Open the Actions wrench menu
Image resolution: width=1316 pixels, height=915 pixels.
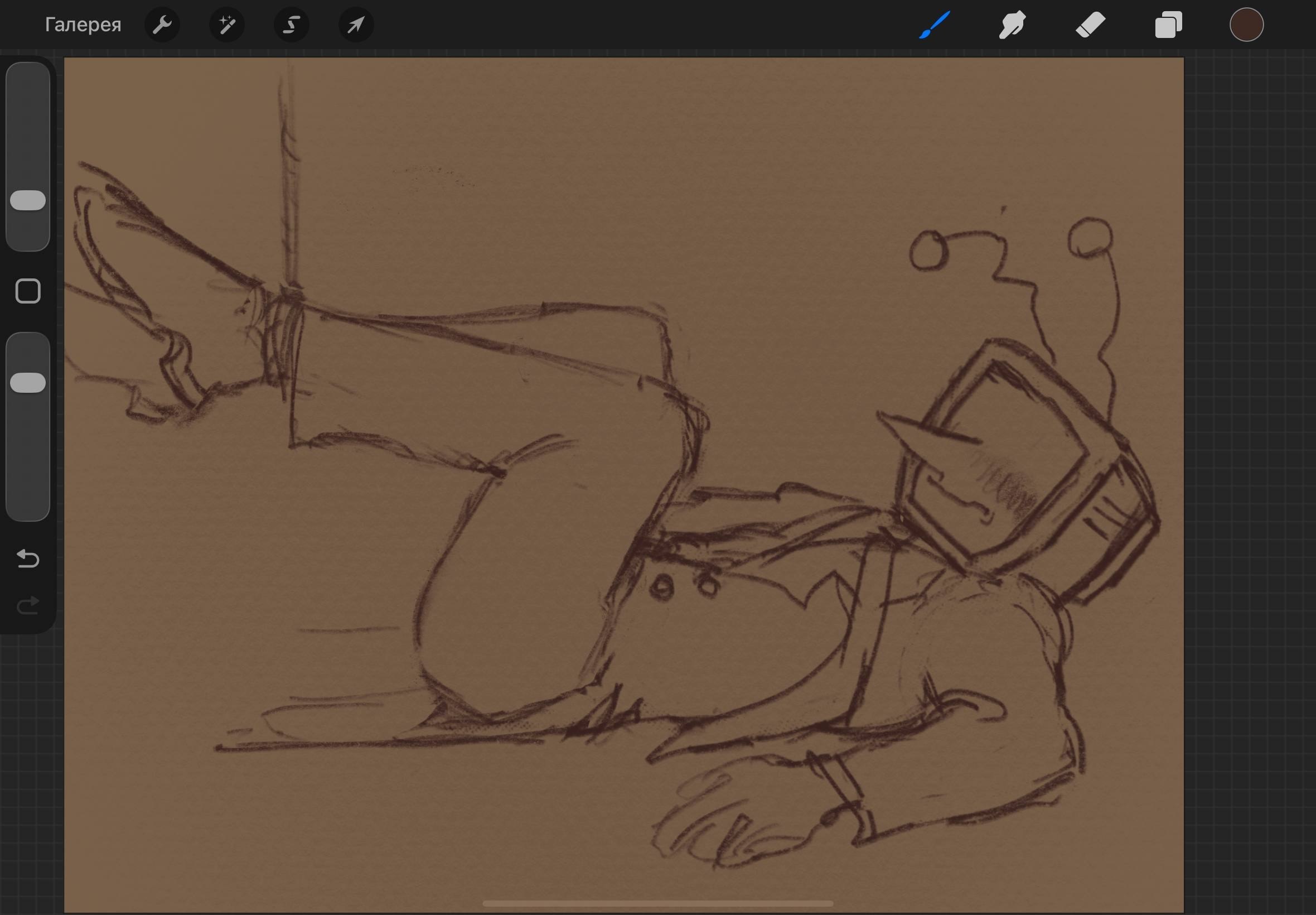coord(162,25)
